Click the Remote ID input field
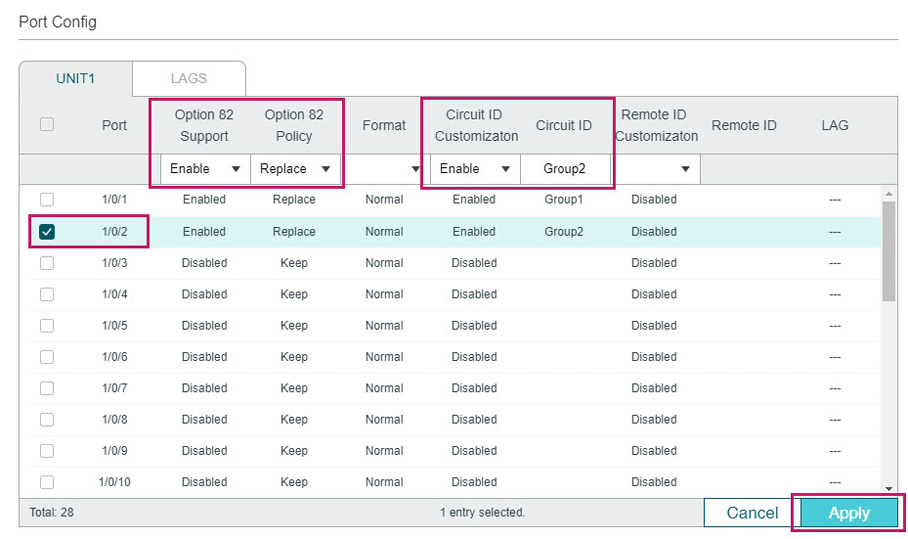Screen dimensions: 908x539 [743, 169]
